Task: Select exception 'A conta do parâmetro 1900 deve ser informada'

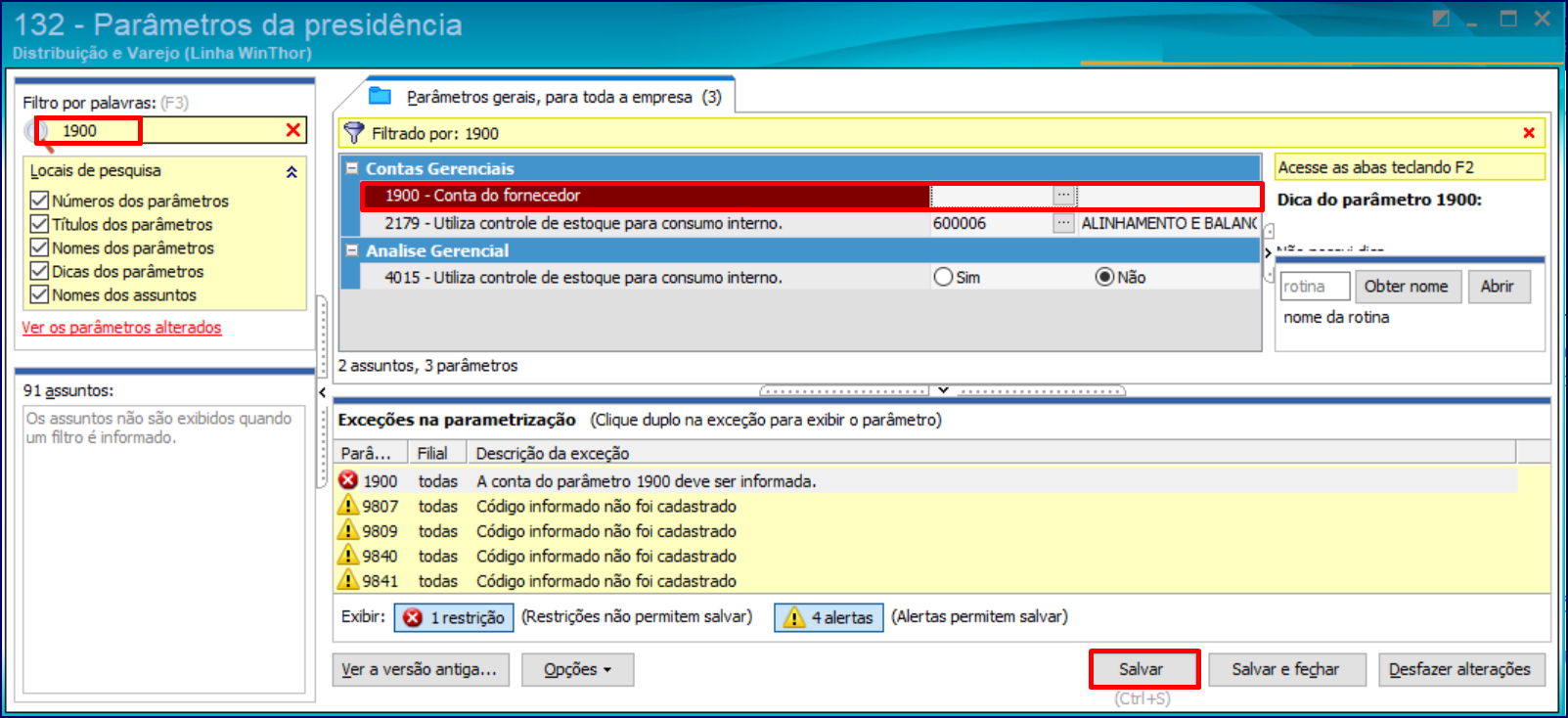Action: 925,480
